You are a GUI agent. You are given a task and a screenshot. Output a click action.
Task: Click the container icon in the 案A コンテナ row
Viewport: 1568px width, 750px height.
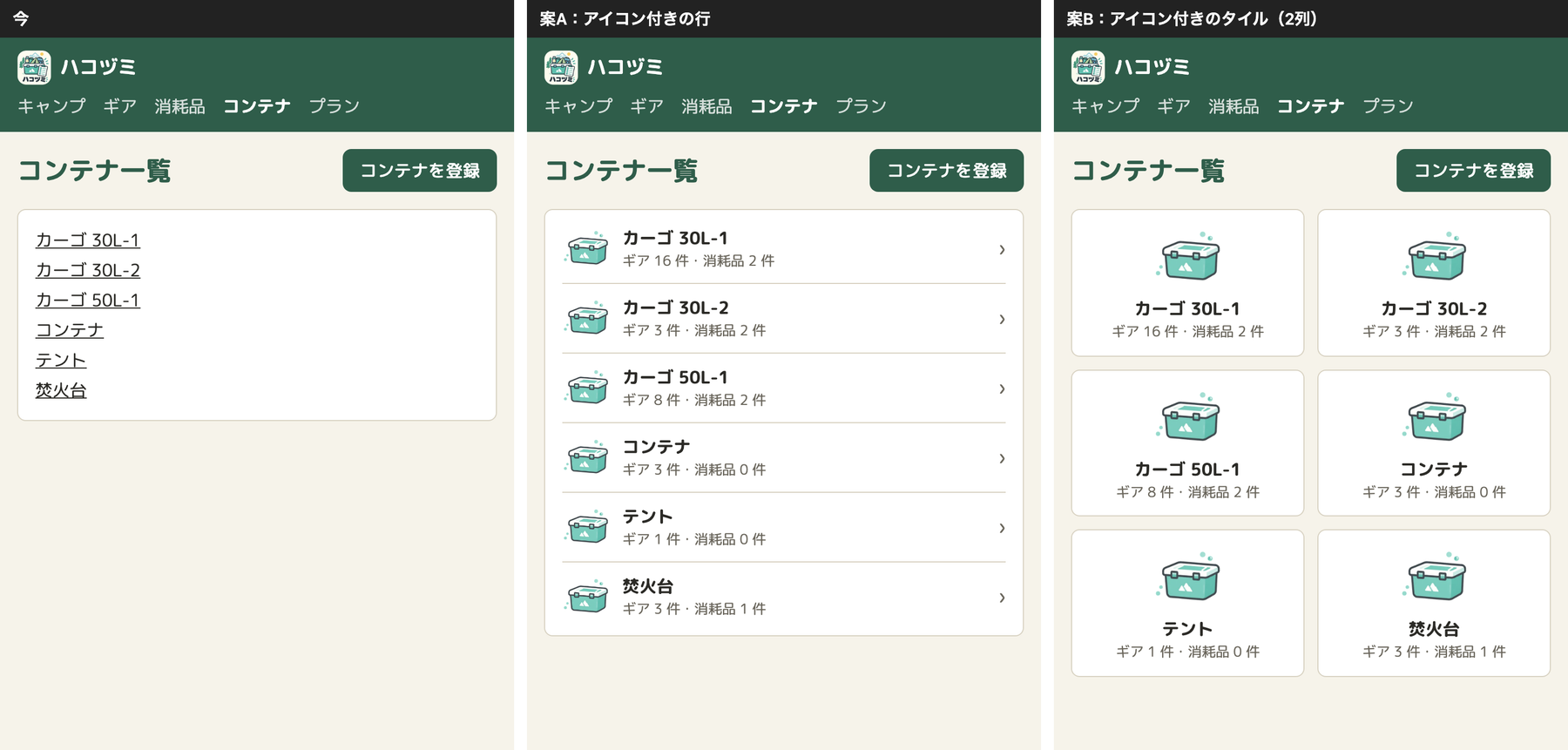click(586, 457)
